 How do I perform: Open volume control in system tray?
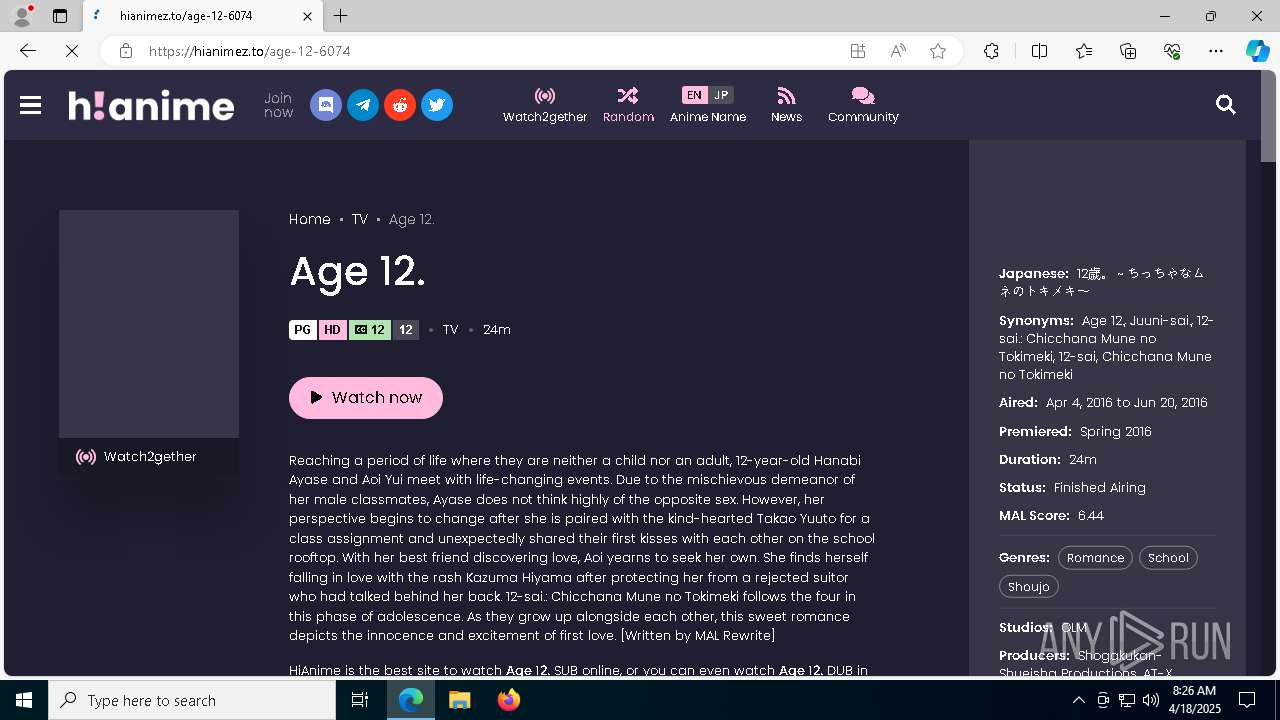pyautogui.click(x=1150, y=700)
